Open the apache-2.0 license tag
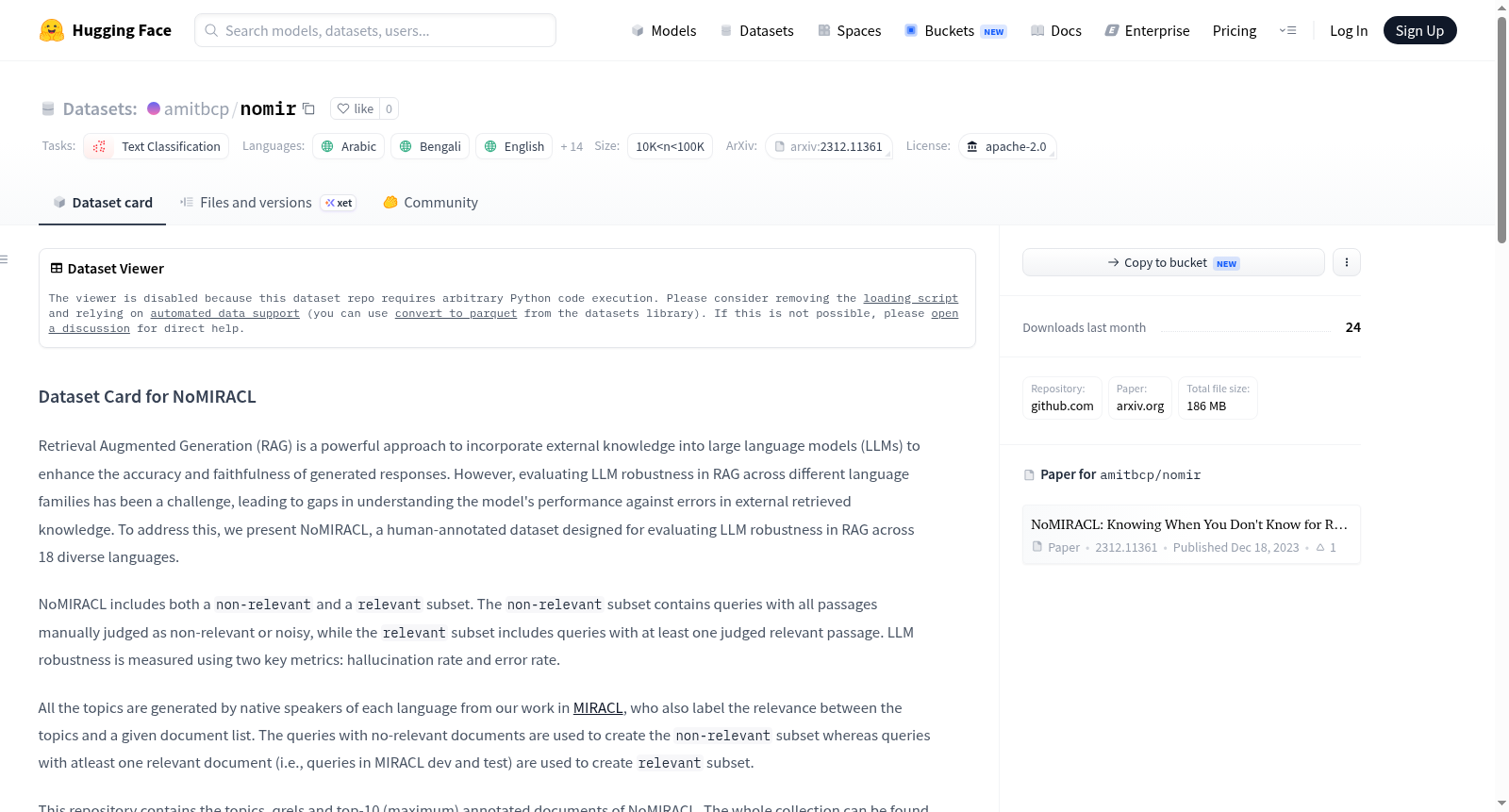 pyautogui.click(x=1007, y=146)
